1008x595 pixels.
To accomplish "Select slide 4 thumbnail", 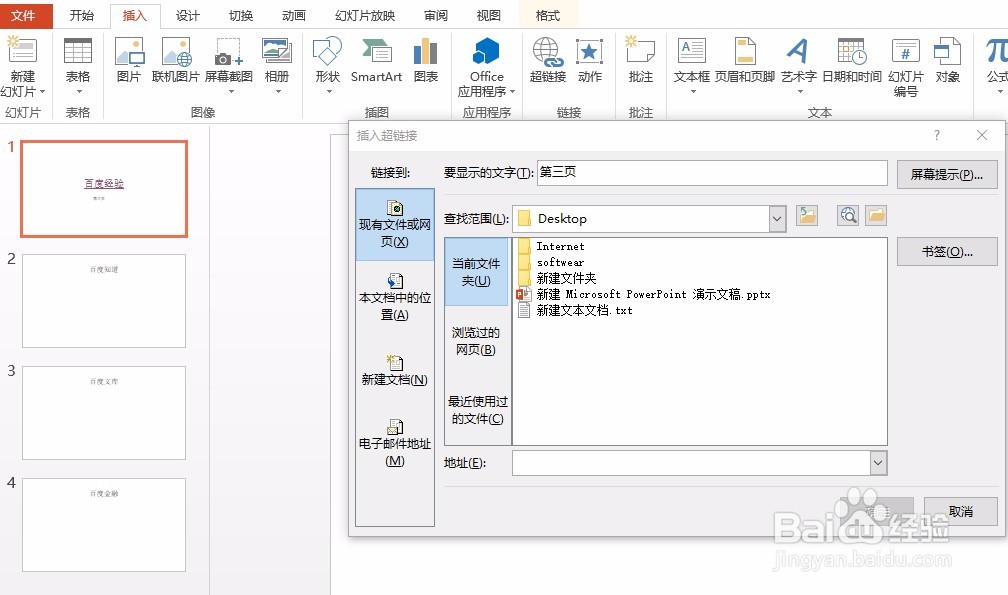I will tap(104, 524).
